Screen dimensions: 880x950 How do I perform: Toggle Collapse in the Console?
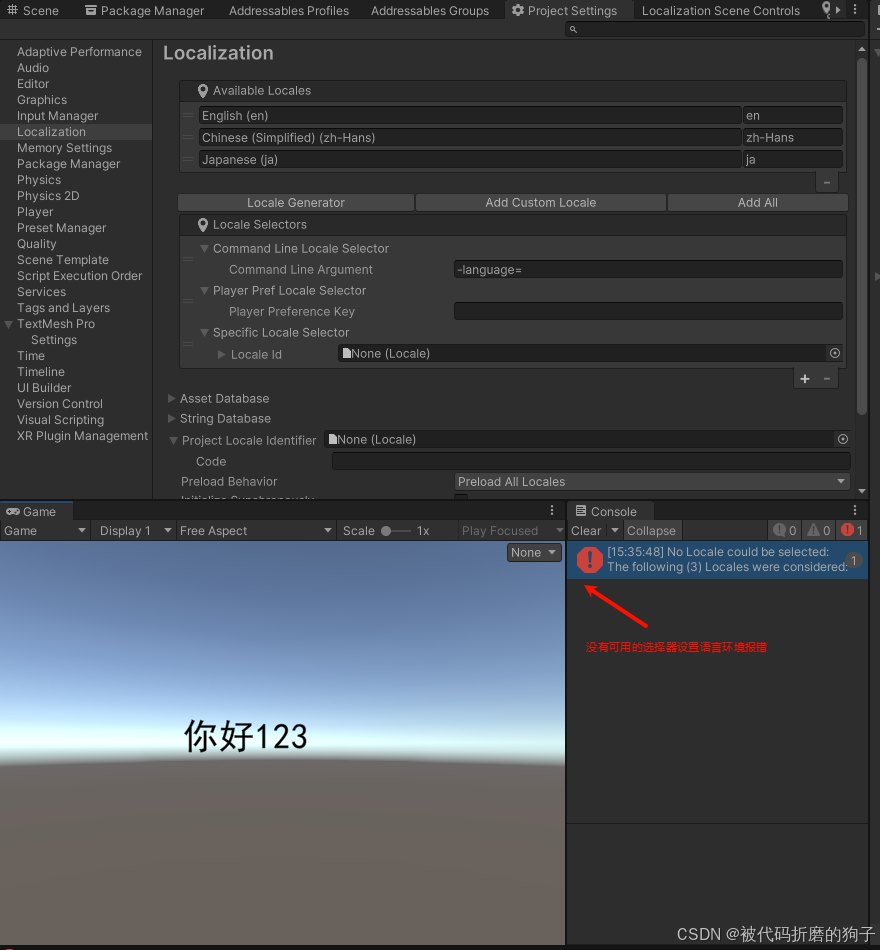tap(652, 531)
